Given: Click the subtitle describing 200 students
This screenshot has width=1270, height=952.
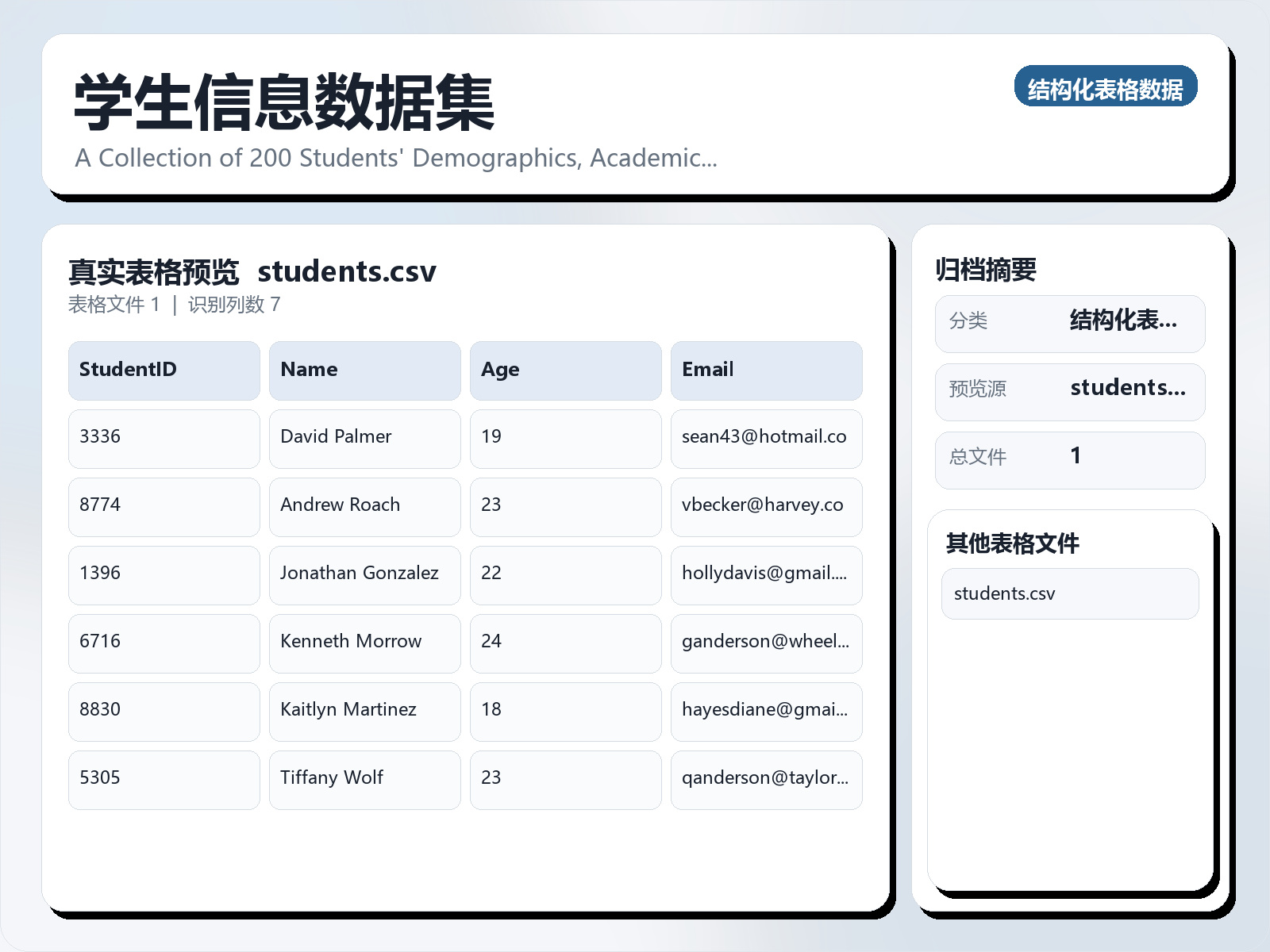Looking at the screenshot, I should [x=395, y=158].
